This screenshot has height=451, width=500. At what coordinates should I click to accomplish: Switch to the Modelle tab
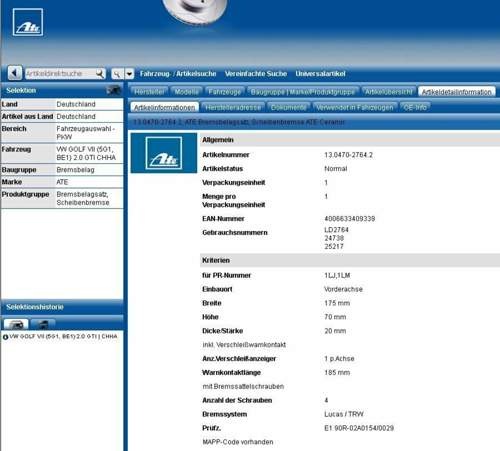tap(187, 92)
